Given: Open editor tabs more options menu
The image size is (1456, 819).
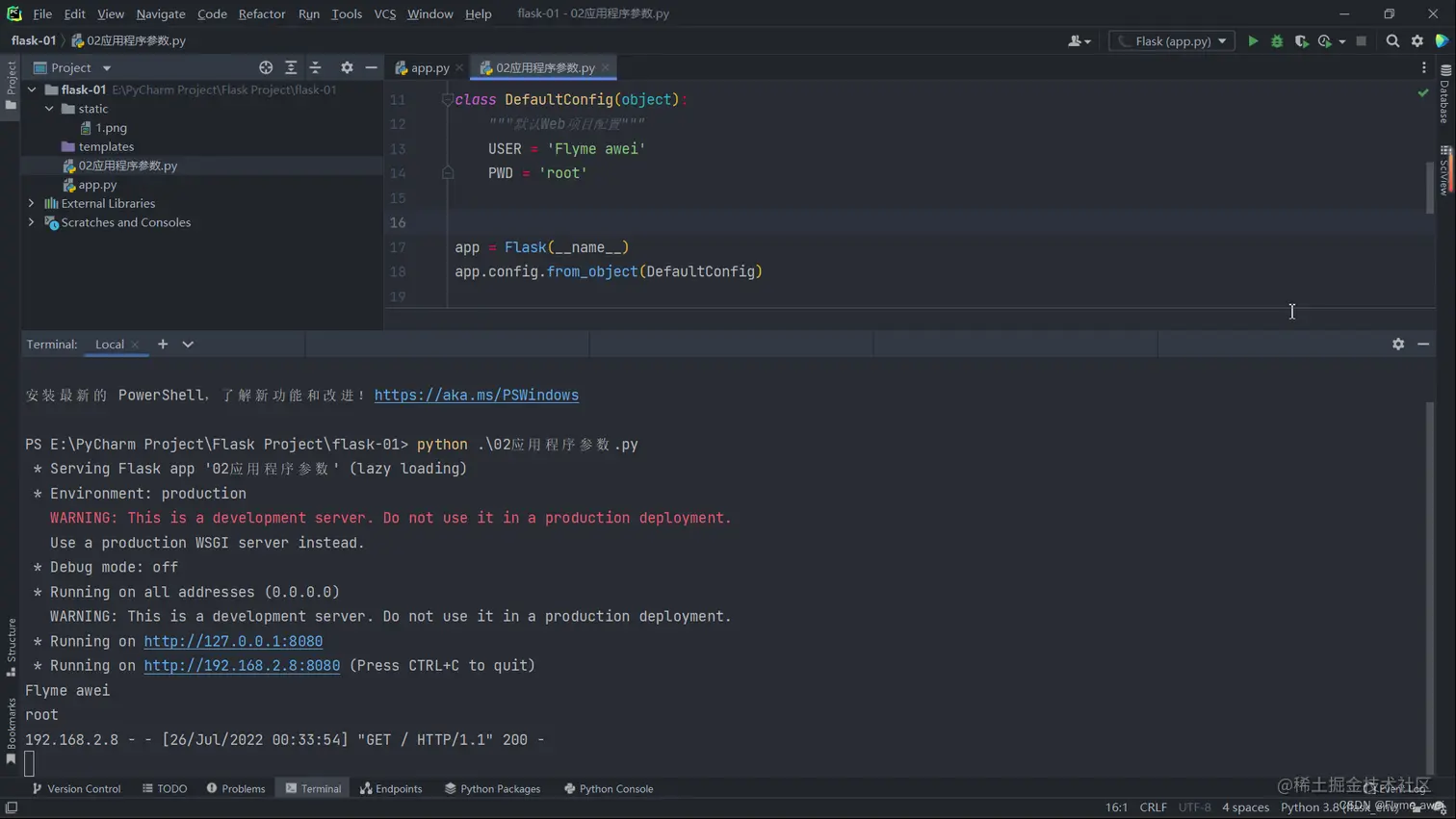Looking at the screenshot, I should point(1424,67).
